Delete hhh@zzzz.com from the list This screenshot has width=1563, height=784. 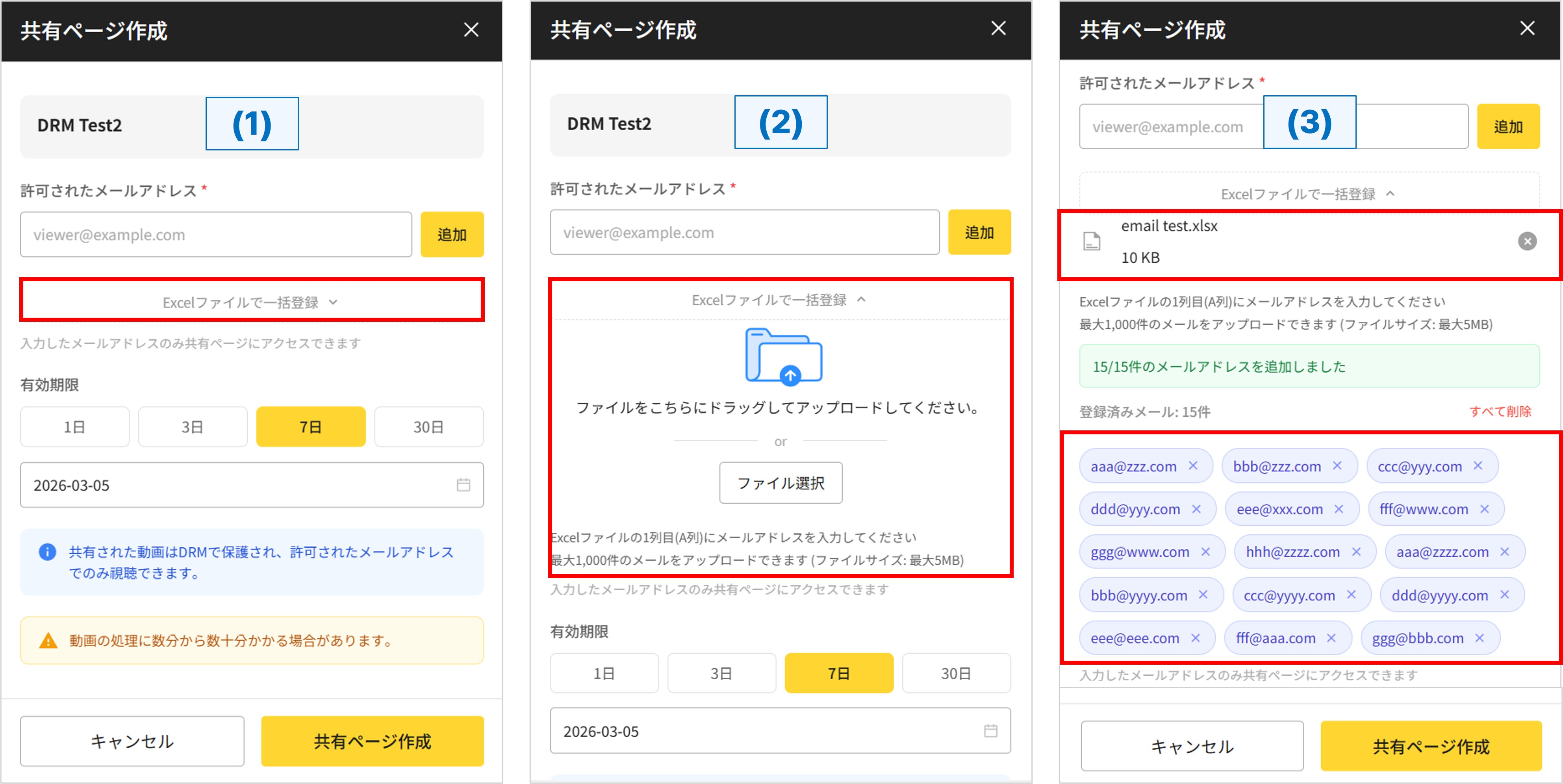(x=1356, y=552)
